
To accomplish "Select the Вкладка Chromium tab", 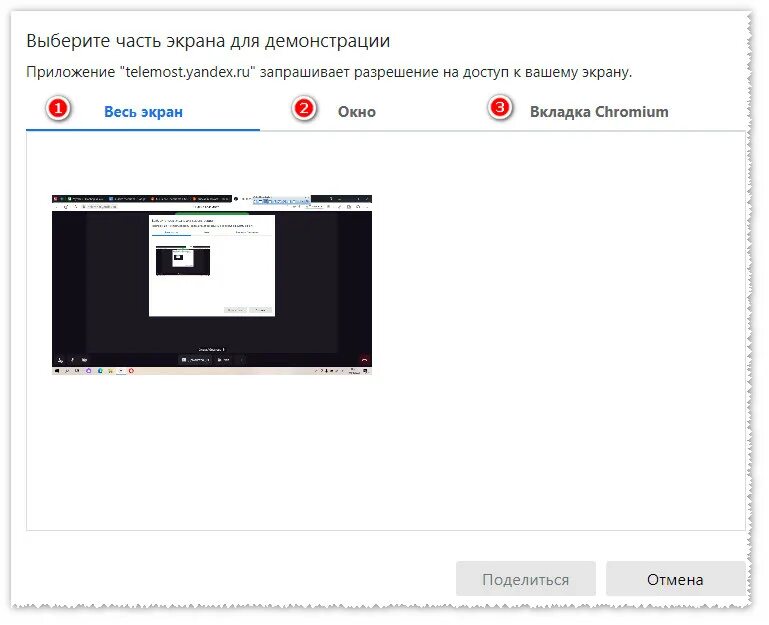I will (x=599, y=112).
